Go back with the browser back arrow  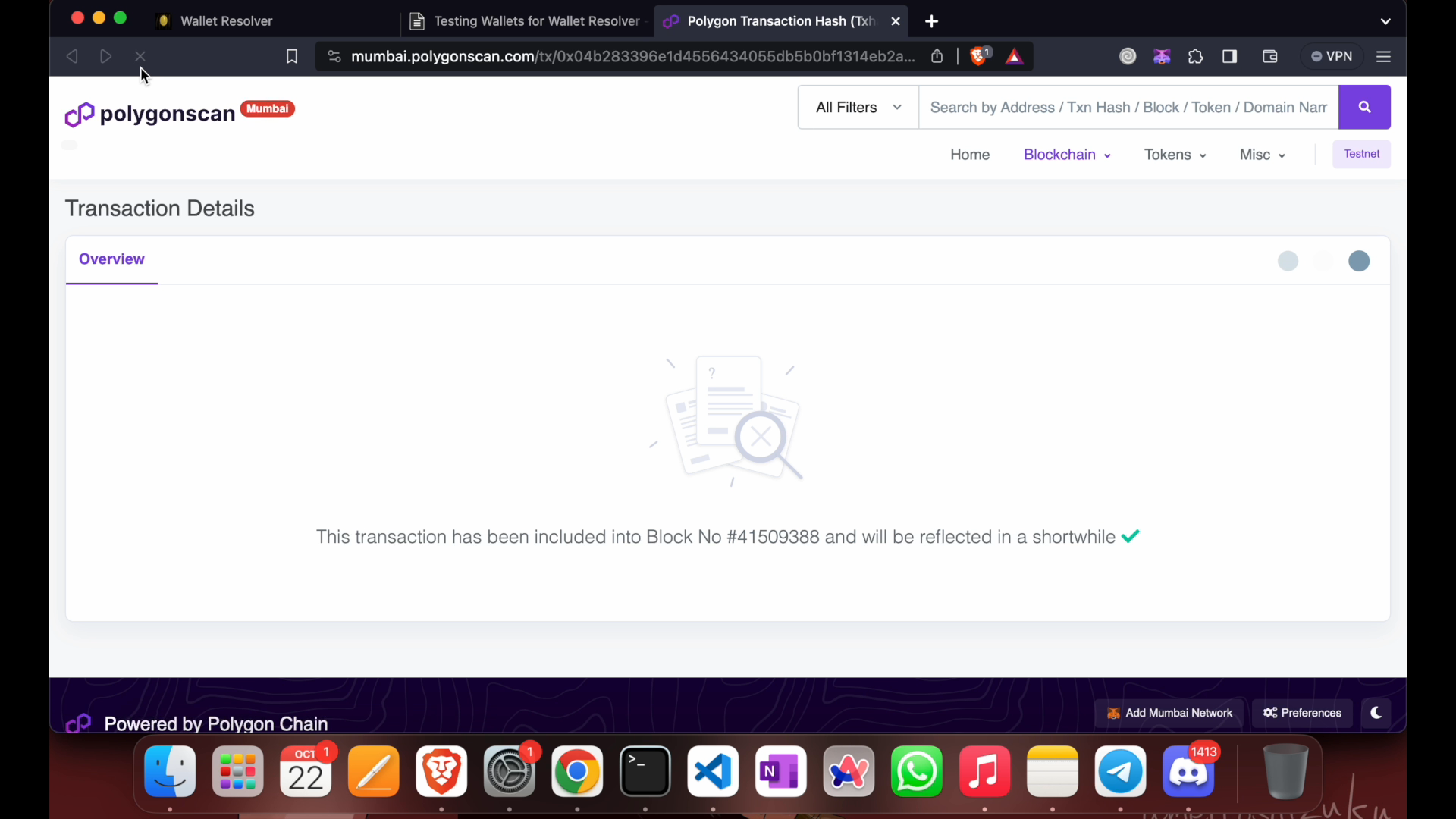point(72,56)
